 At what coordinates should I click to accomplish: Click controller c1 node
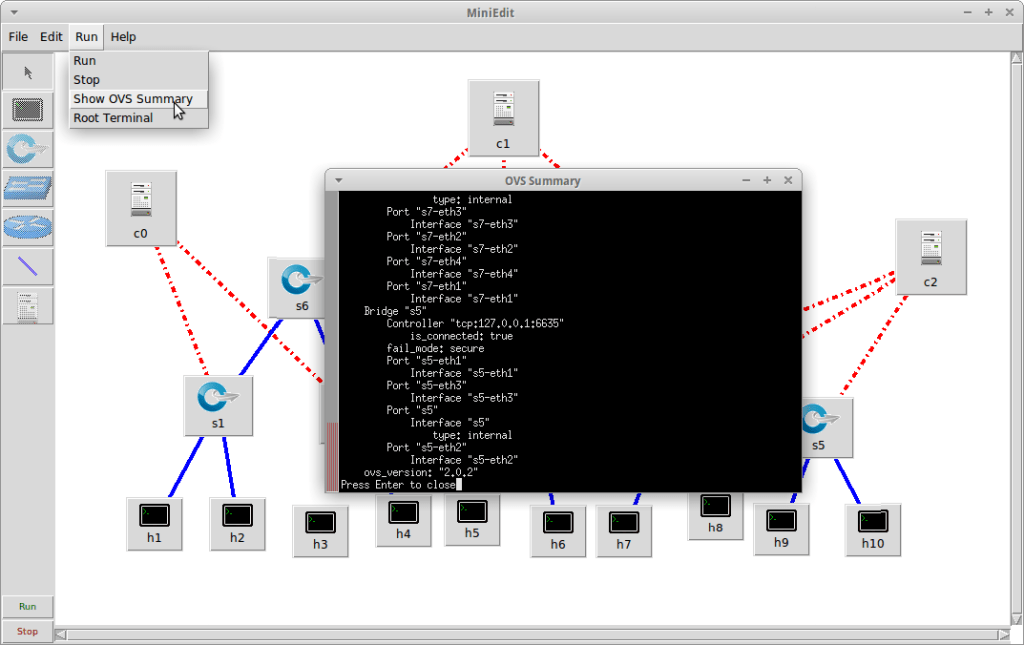pyautogui.click(x=504, y=118)
